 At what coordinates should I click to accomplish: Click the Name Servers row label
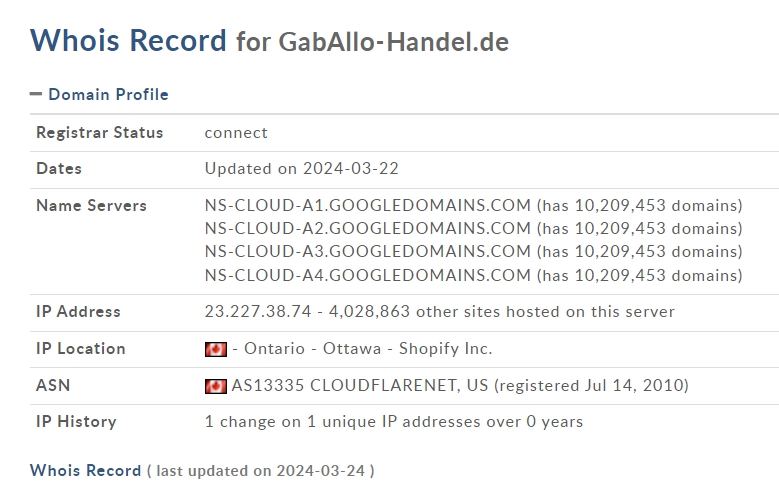pos(91,206)
